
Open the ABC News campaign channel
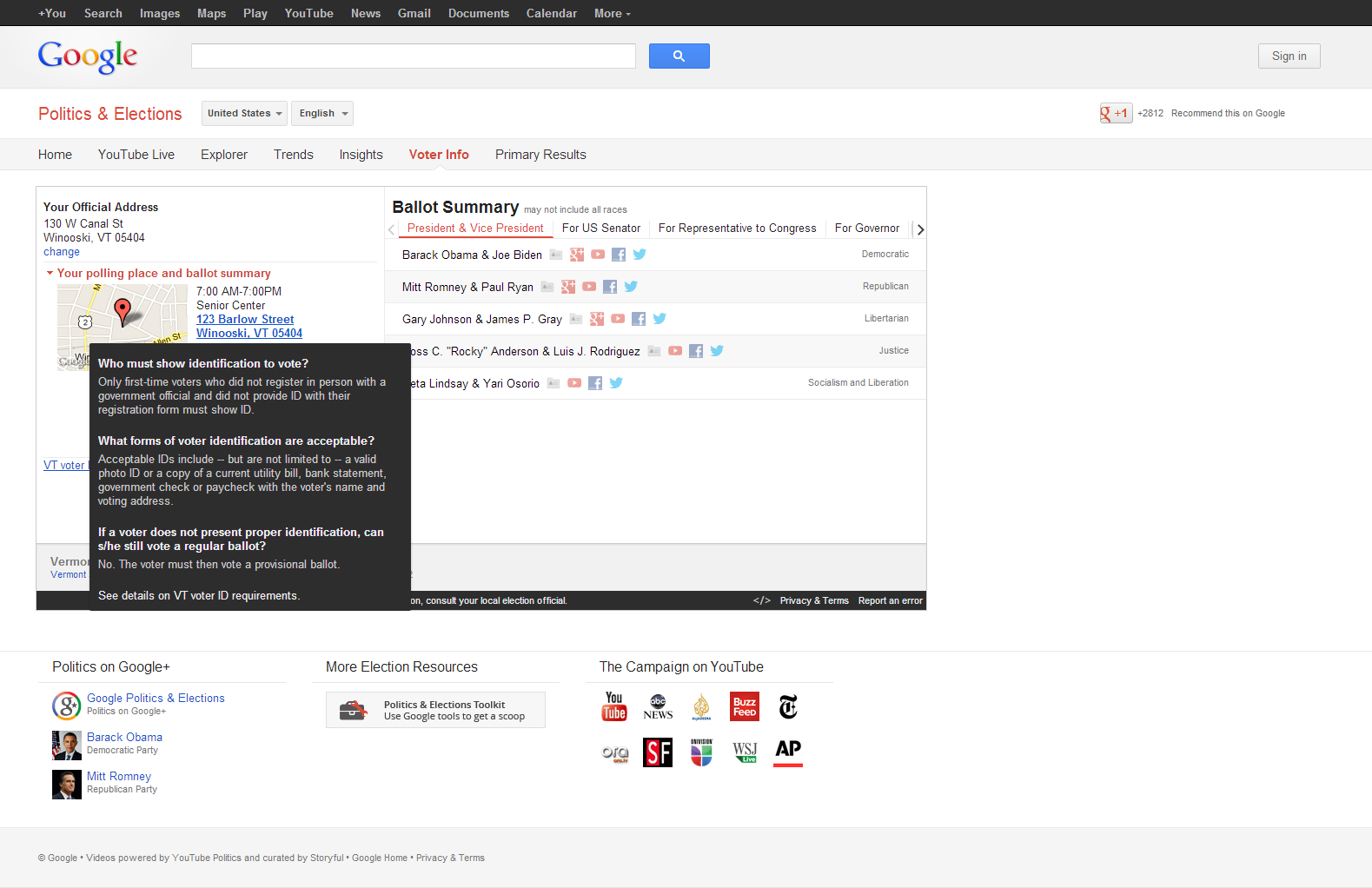click(x=658, y=706)
